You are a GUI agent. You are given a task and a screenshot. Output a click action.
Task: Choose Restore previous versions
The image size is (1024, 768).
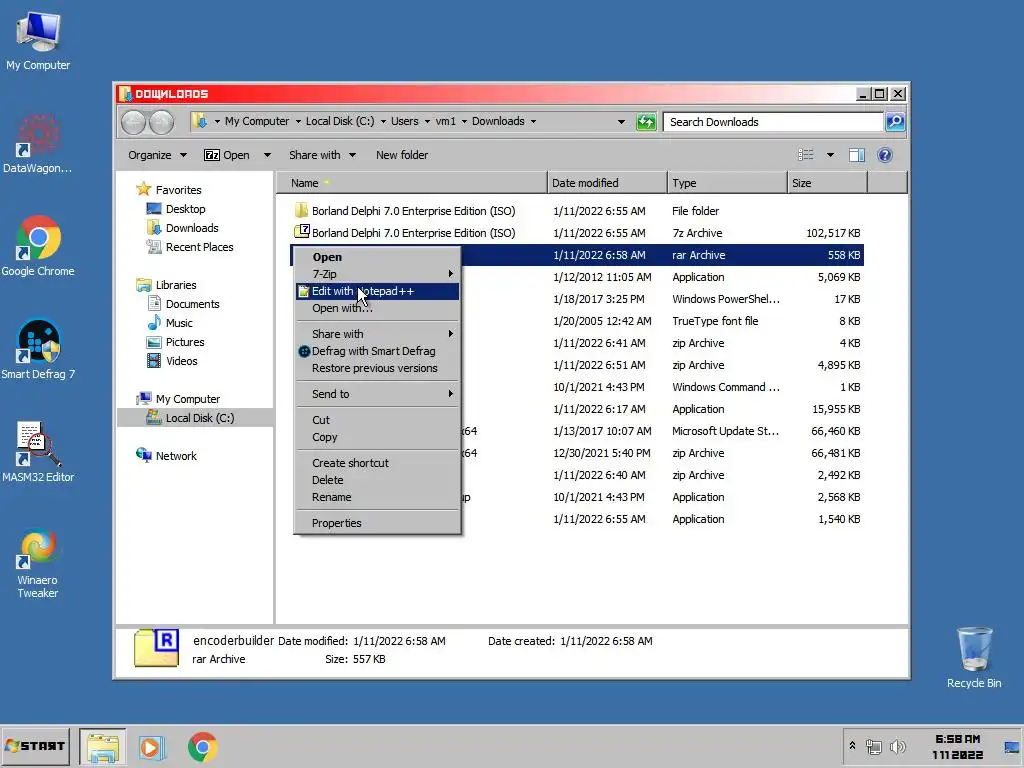377,368
